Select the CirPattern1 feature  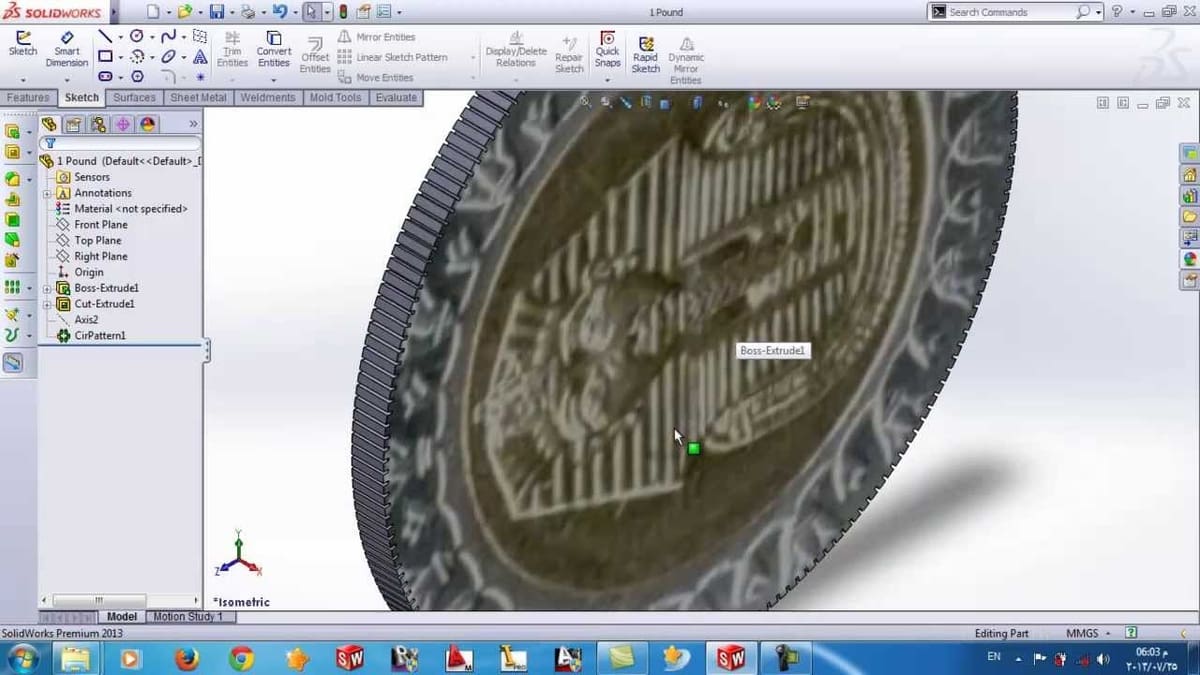coord(100,336)
